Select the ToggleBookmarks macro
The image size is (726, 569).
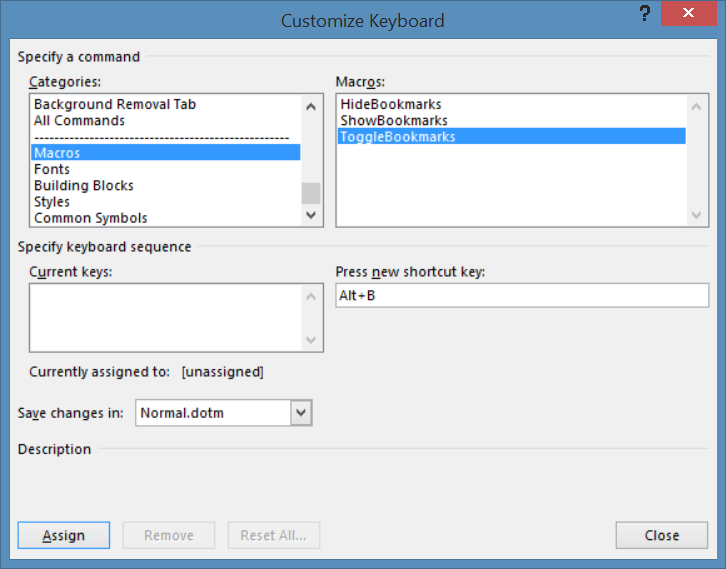(x=398, y=136)
